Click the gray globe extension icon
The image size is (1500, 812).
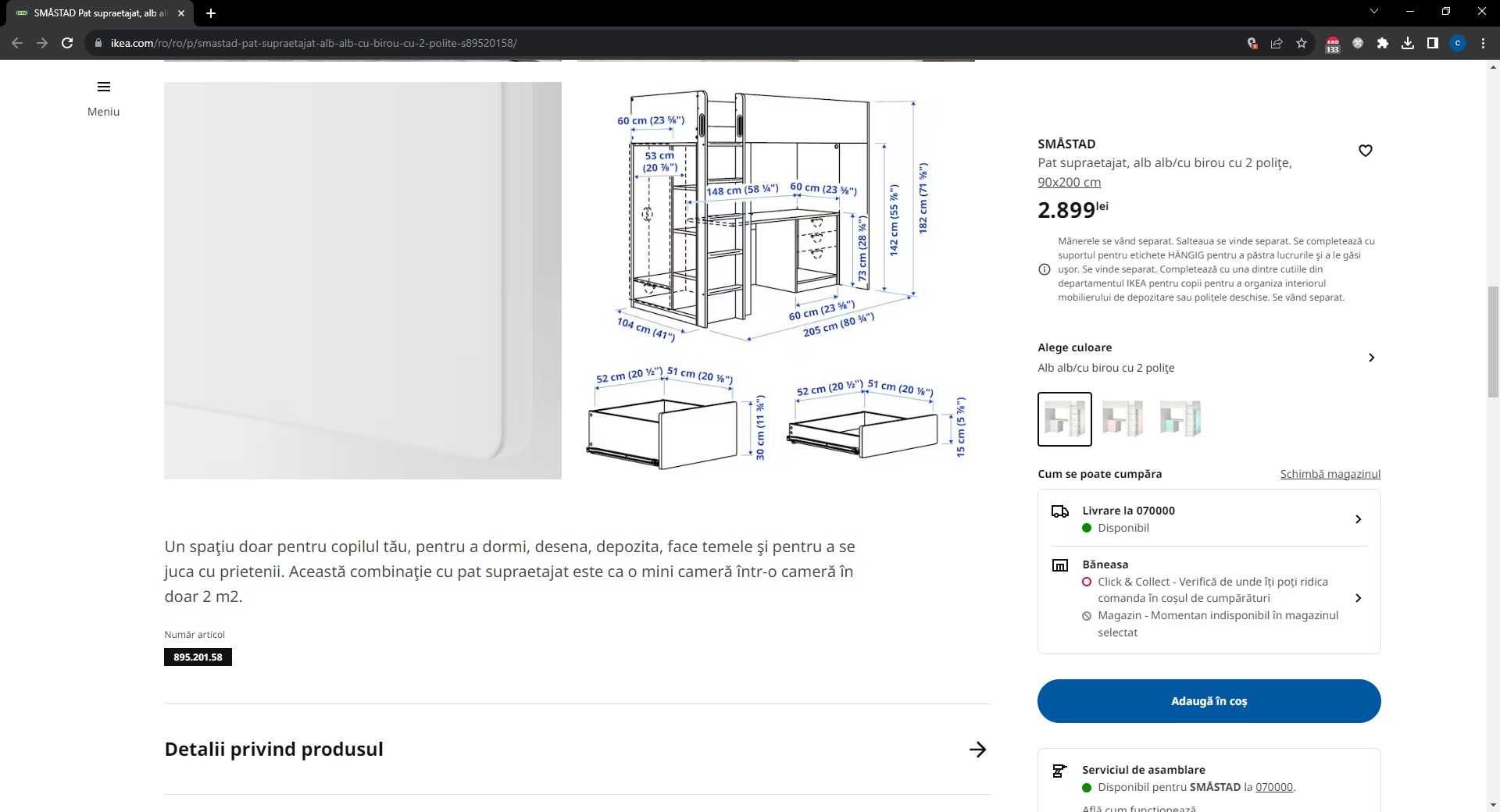coord(1358,43)
